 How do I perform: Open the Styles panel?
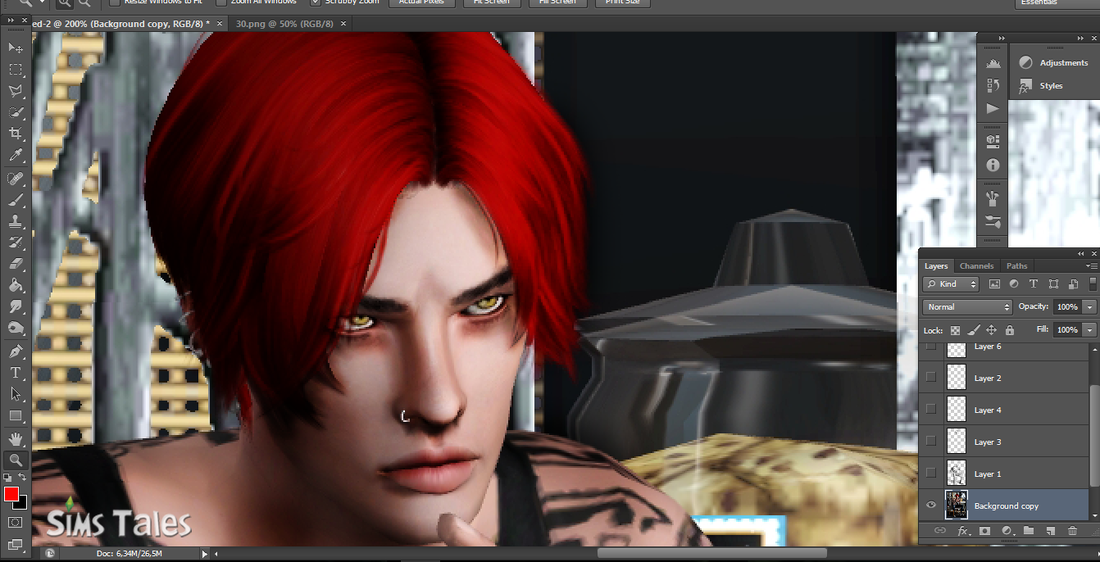pyautogui.click(x=1042, y=86)
